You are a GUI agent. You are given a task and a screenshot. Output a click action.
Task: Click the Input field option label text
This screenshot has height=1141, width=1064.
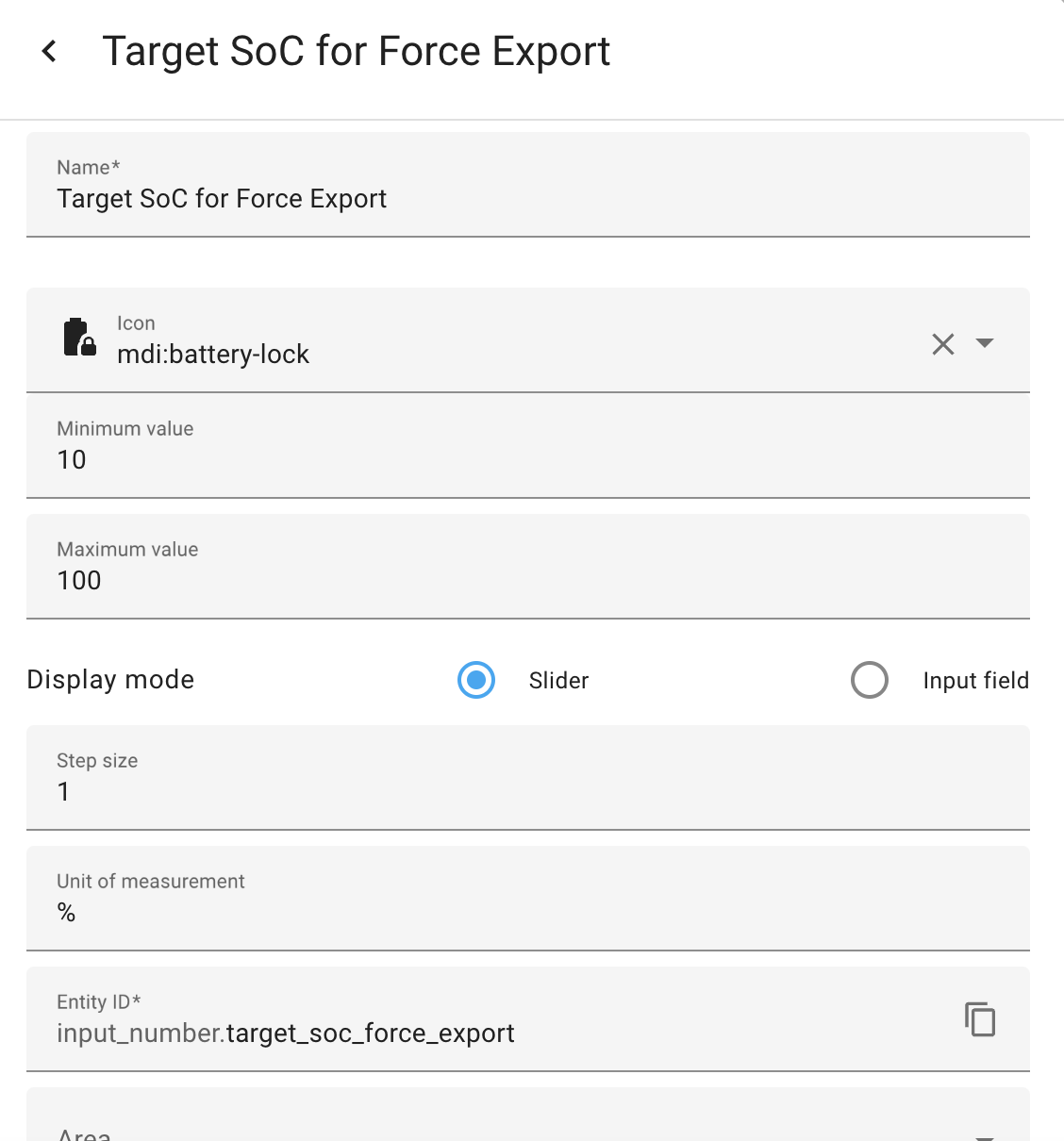click(x=975, y=681)
